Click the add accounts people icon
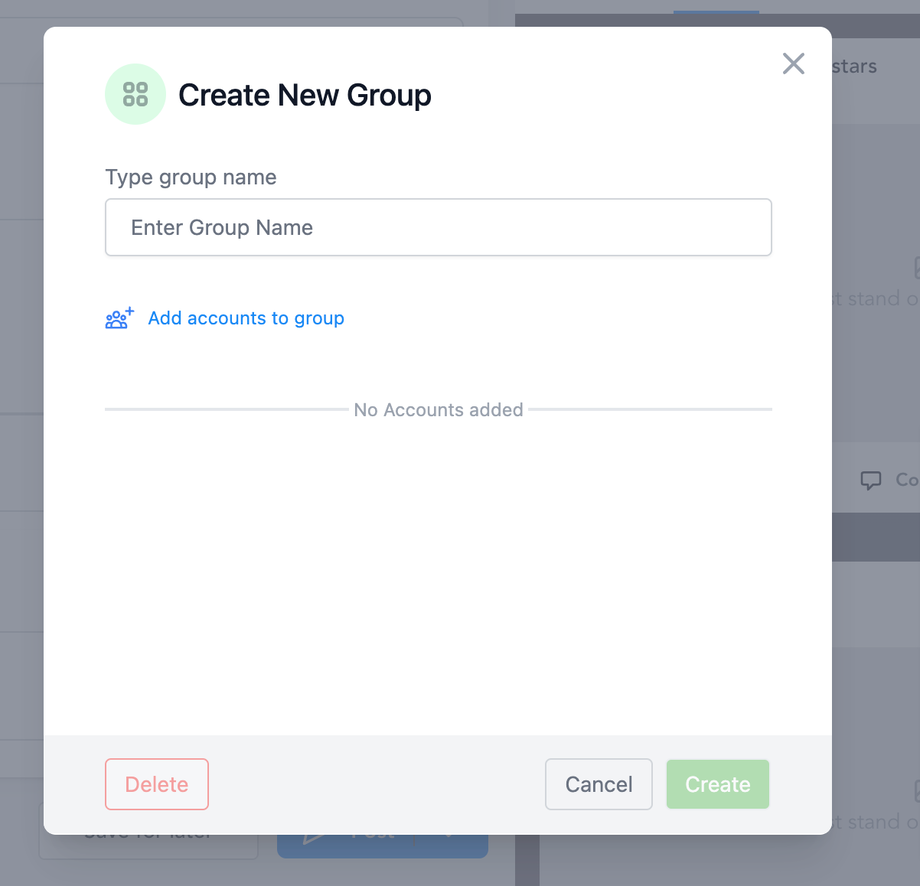 tap(119, 319)
